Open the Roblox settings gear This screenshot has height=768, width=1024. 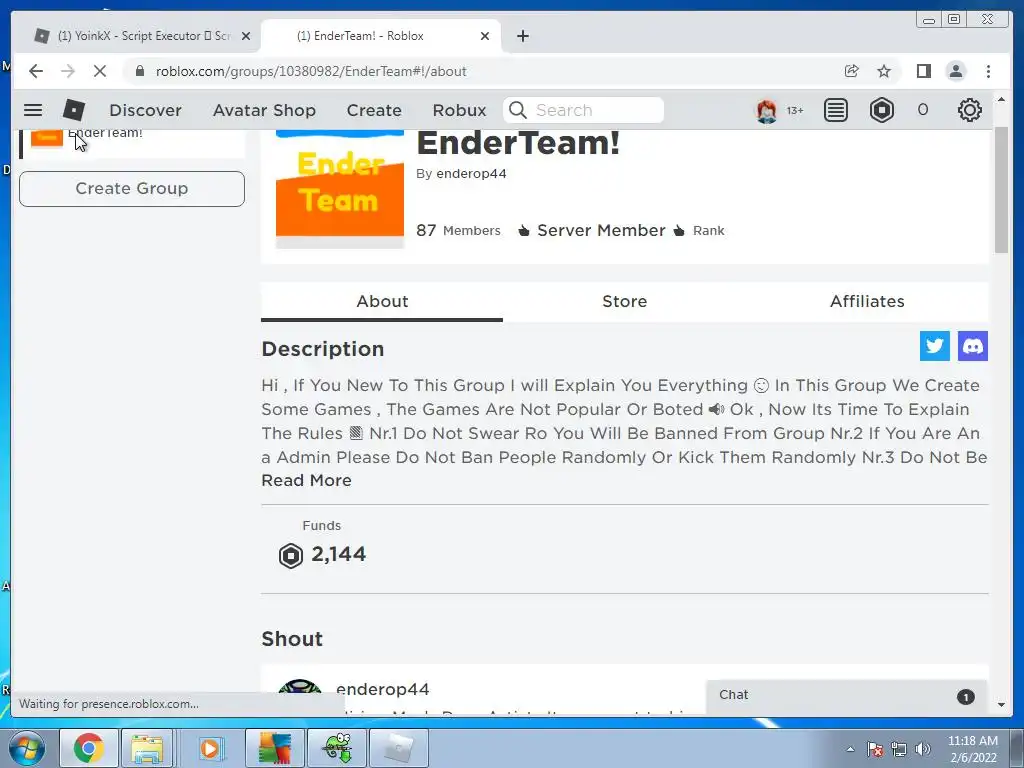coord(970,110)
